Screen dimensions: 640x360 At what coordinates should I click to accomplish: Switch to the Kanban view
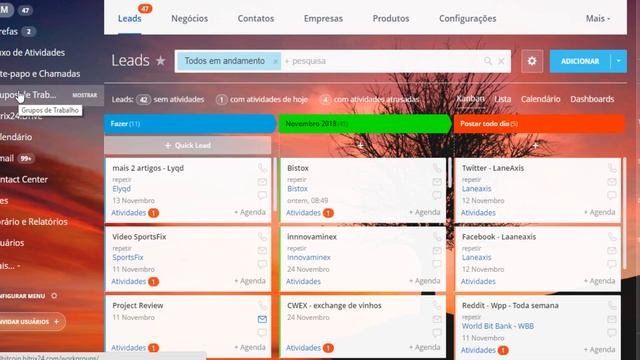pos(470,99)
